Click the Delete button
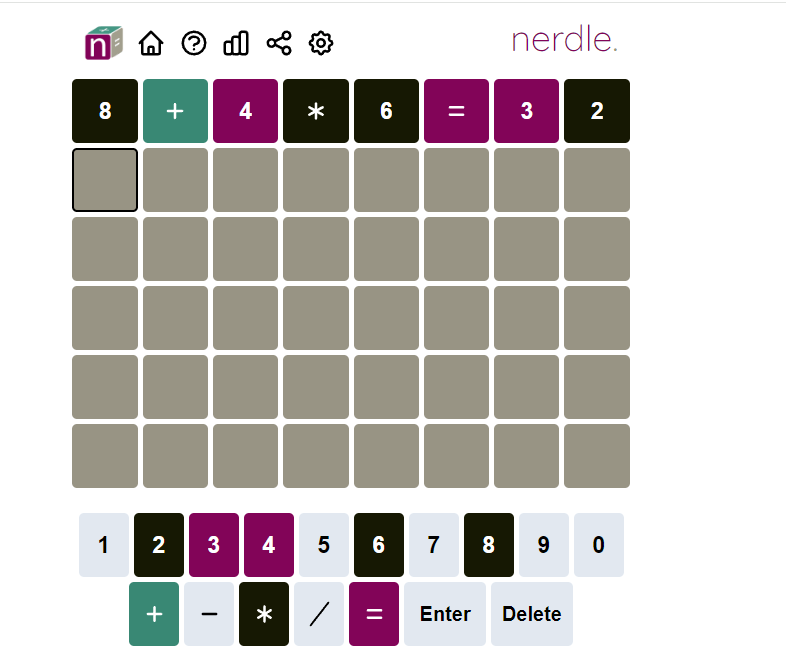The width and height of the screenshot is (786, 667). coord(532,614)
